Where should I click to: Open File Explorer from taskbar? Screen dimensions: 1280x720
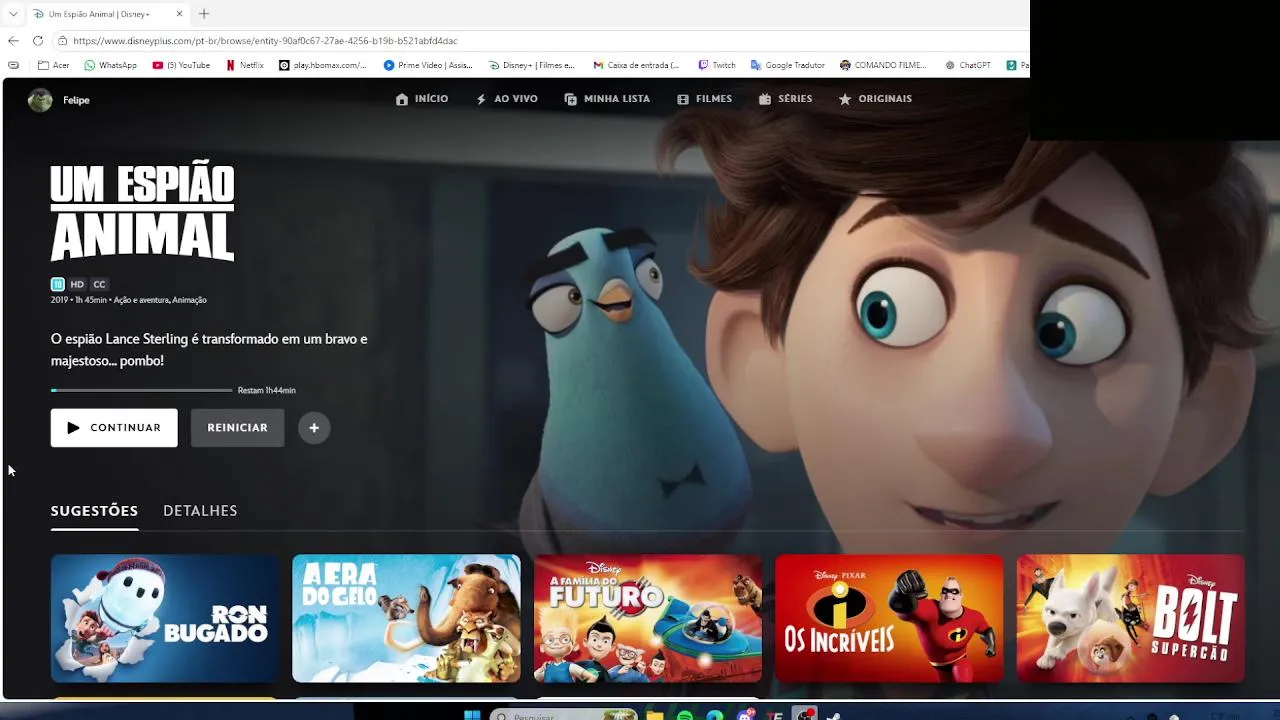pyautogui.click(x=655, y=716)
